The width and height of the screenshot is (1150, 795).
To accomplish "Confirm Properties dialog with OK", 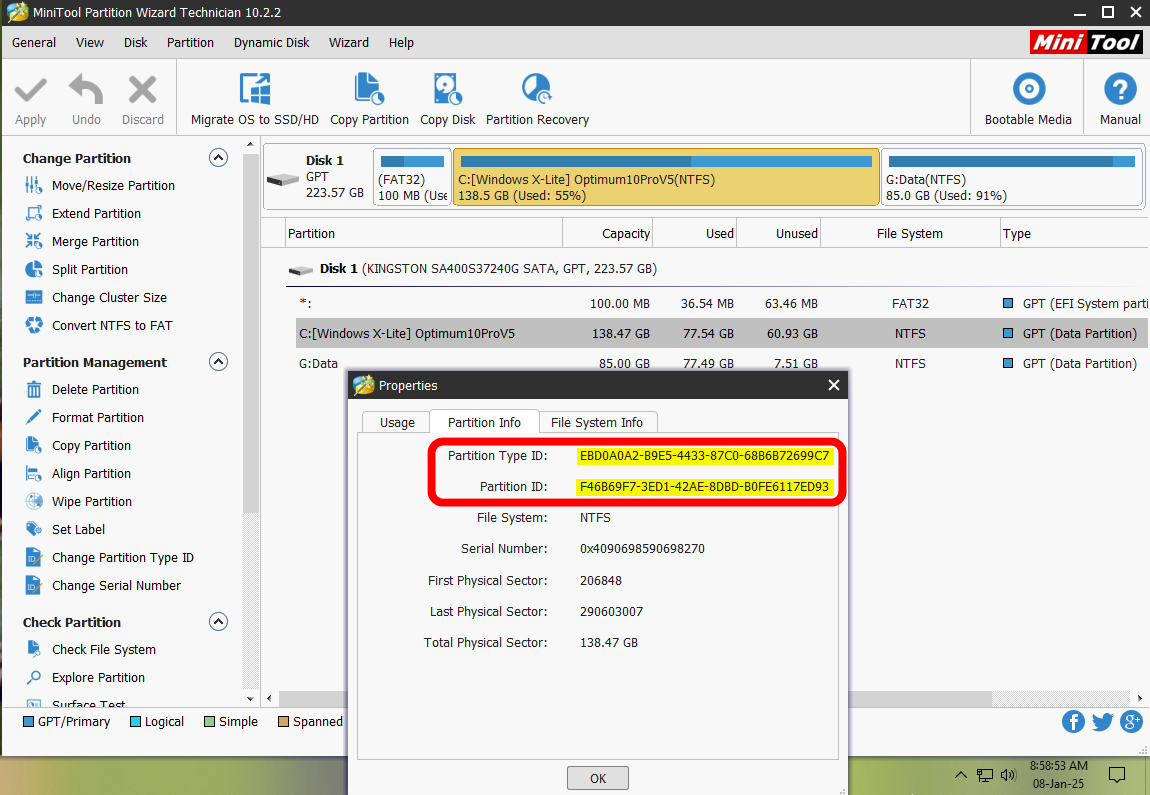I will [x=598, y=778].
